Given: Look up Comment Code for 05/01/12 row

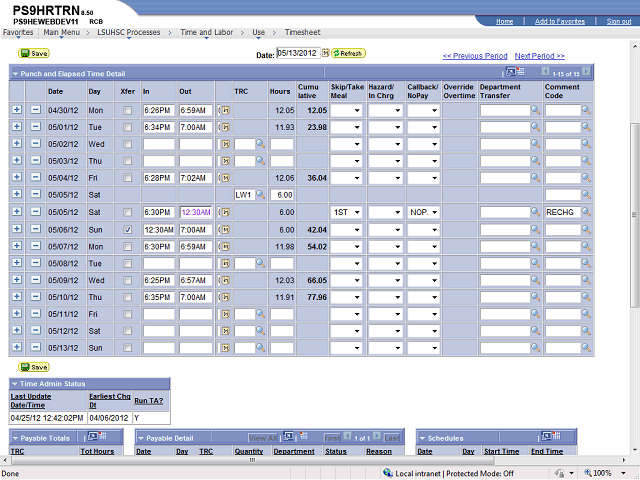Looking at the screenshot, I should point(588,127).
